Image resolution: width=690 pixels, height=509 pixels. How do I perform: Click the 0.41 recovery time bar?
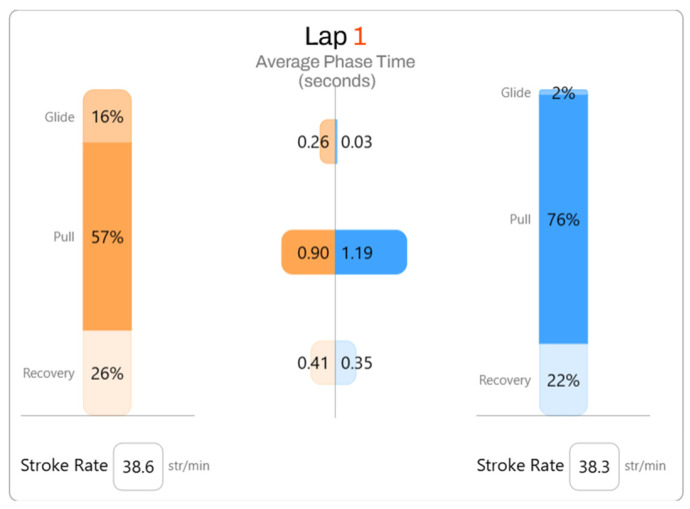click(x=323, y=363)
